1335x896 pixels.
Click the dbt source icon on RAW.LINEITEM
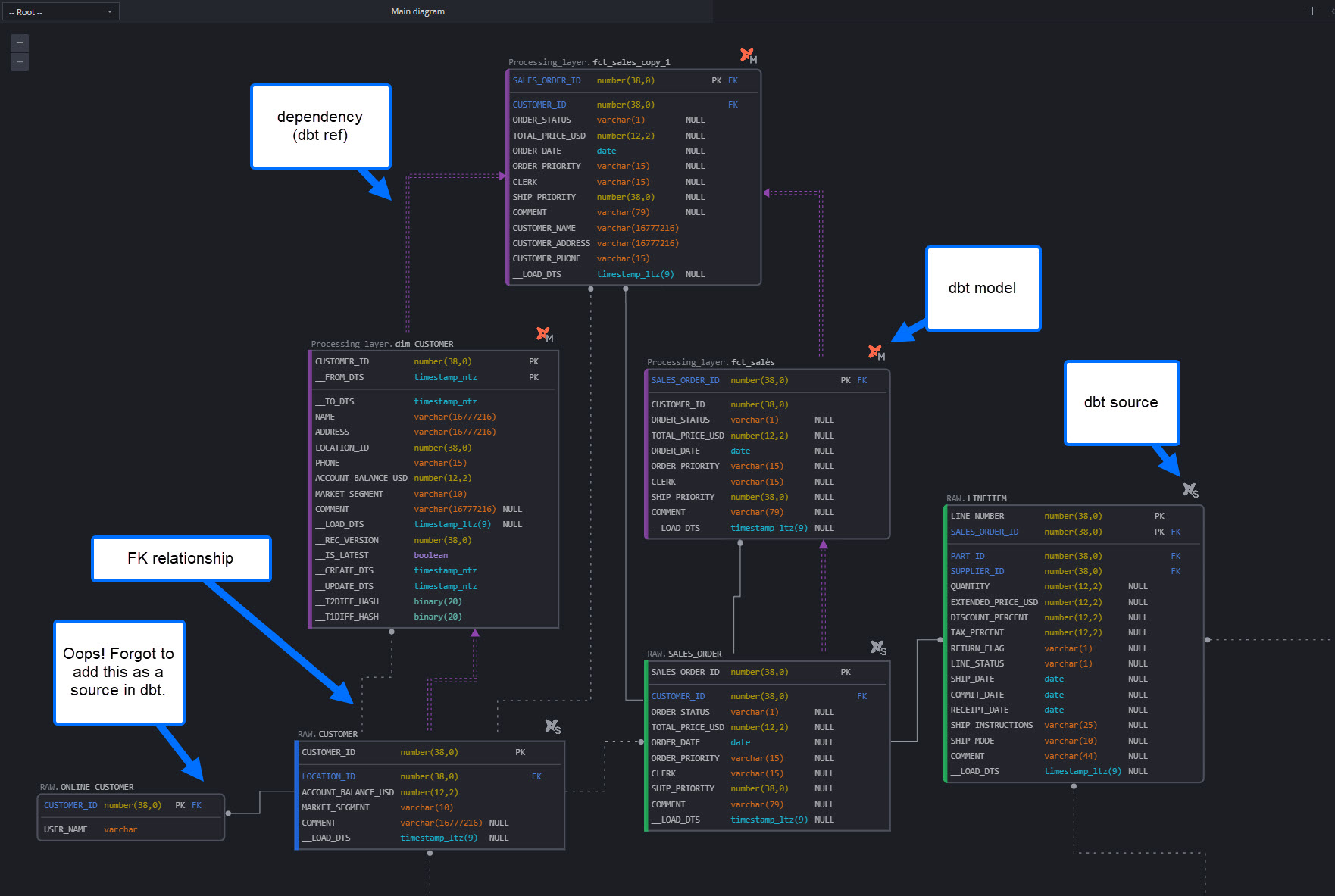click(1190, 489)
